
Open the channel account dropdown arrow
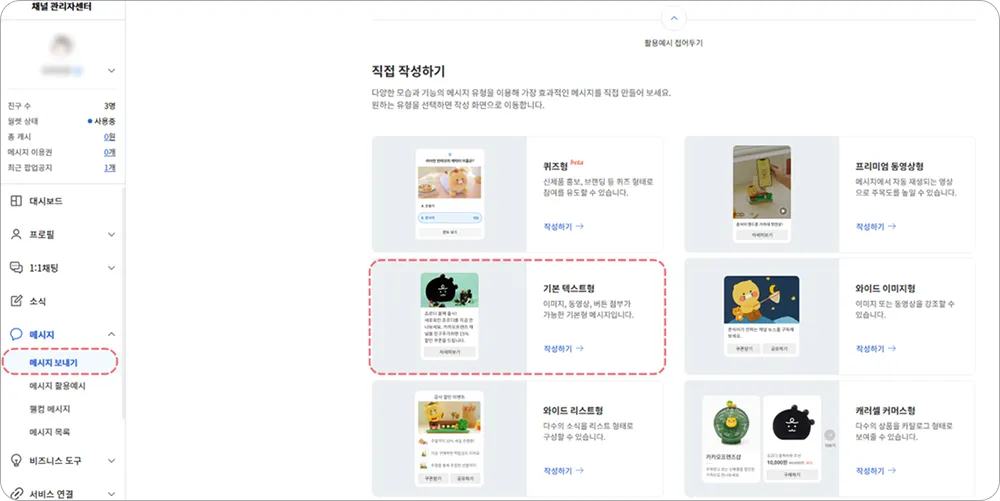112,71
